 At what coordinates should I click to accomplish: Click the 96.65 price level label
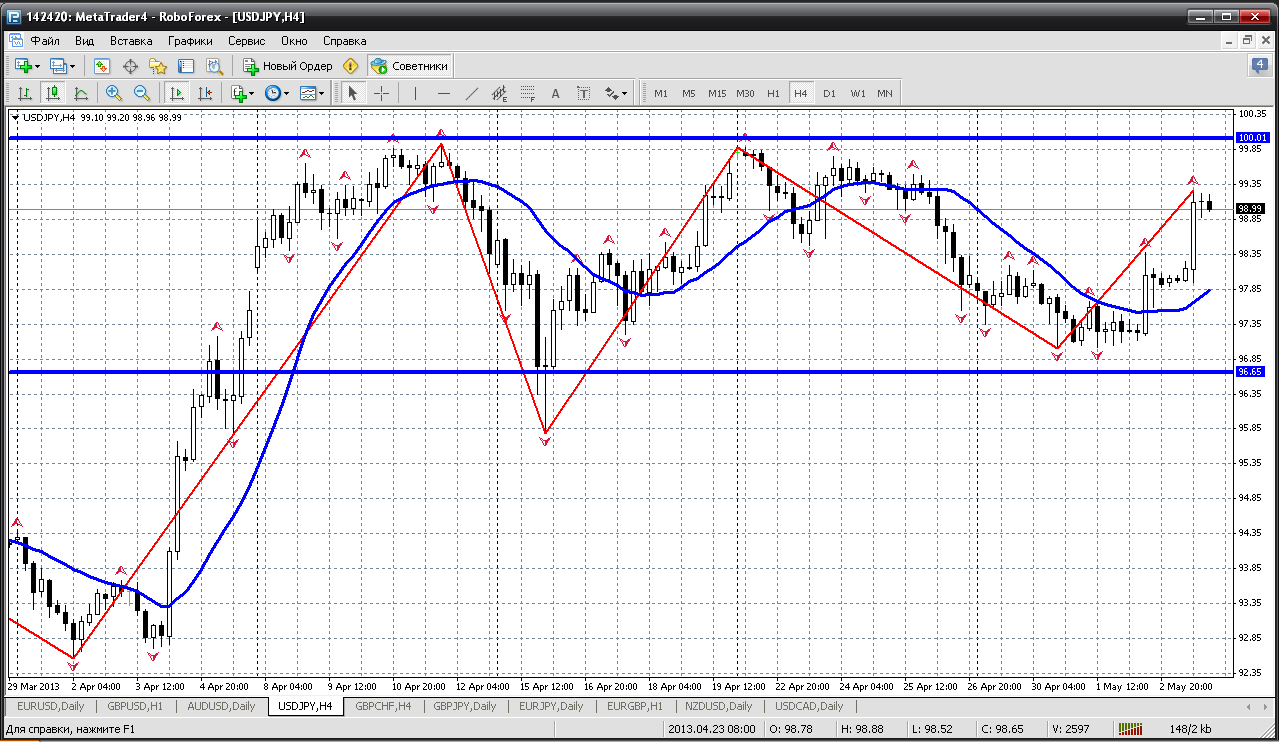1251,371
